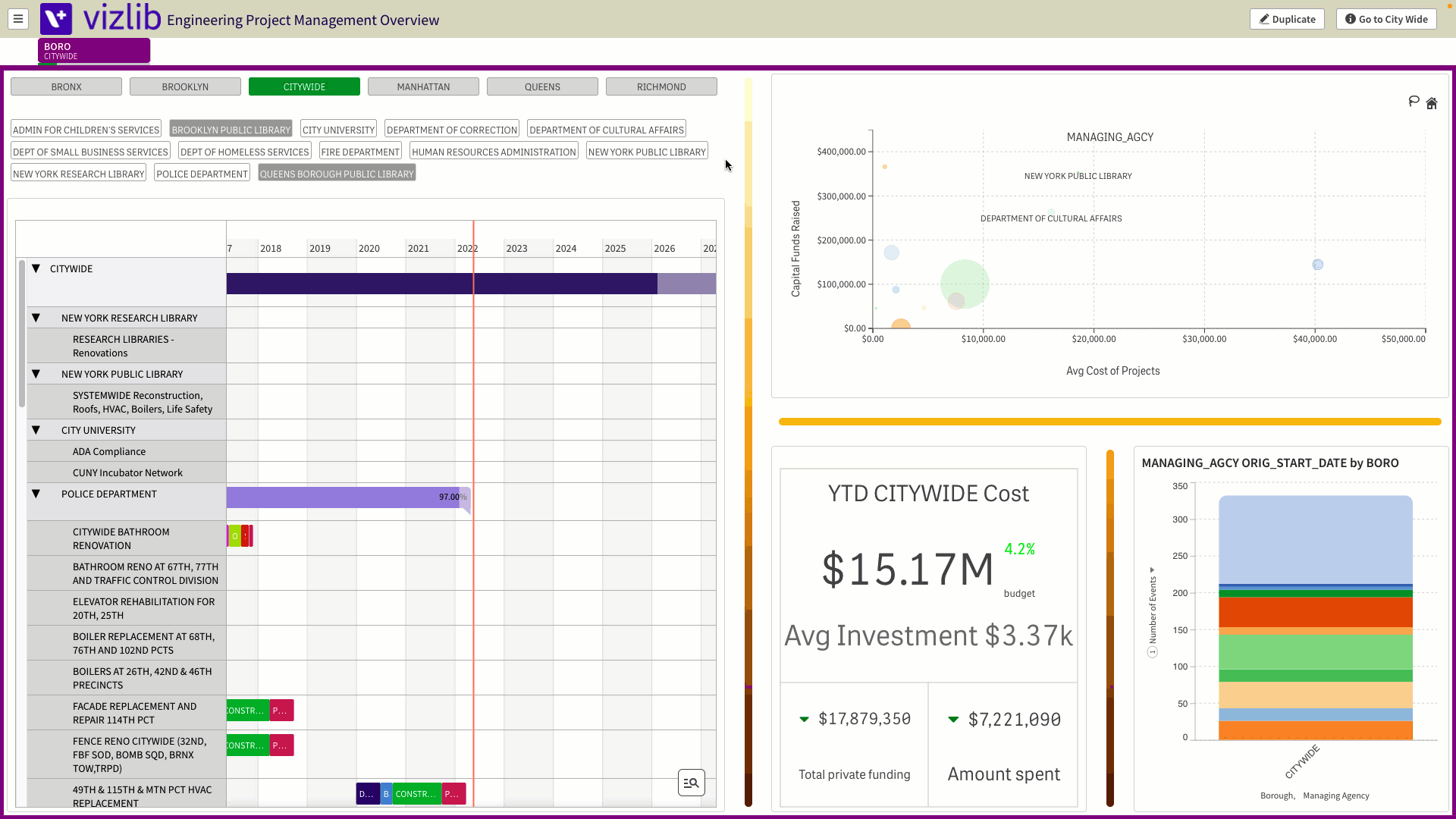Click the lasso selection icon on the scatter chart
Screen dimensions: 1456x819
click(1414, 101)
